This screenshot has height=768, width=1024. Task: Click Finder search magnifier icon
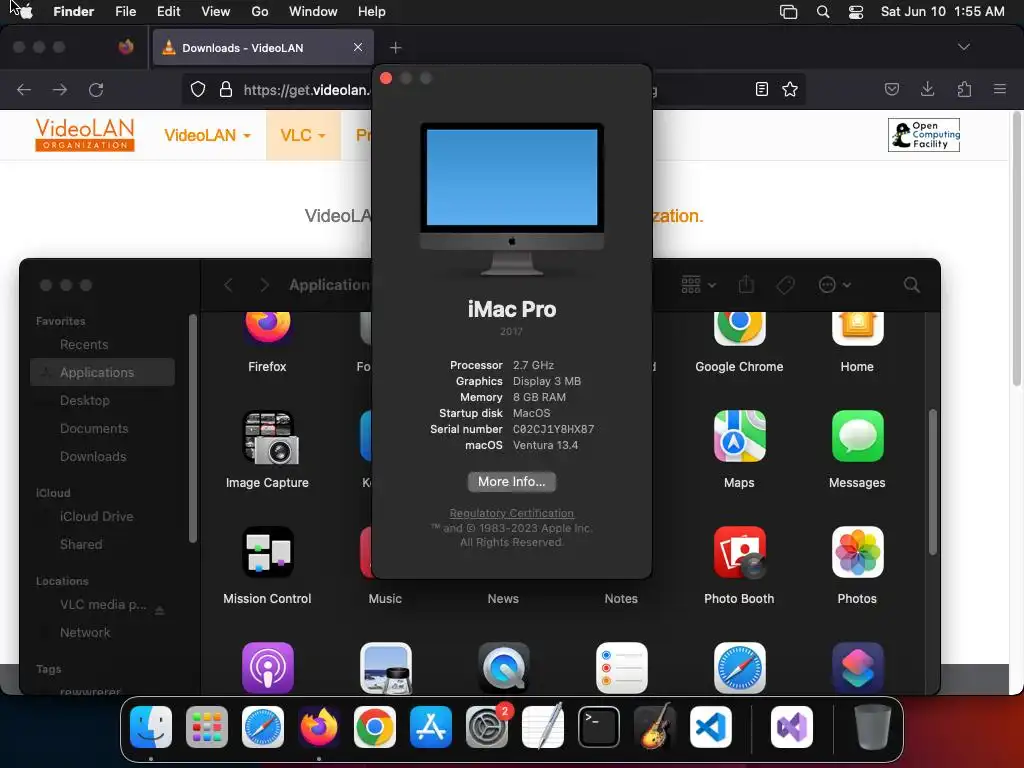tap(912, 285)
